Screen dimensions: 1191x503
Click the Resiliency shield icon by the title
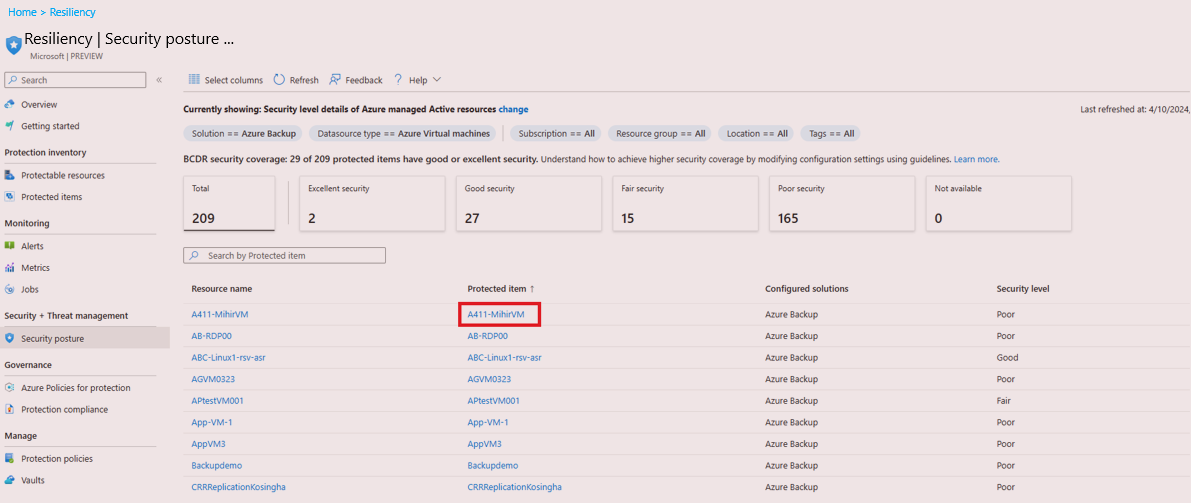[14, 45]
